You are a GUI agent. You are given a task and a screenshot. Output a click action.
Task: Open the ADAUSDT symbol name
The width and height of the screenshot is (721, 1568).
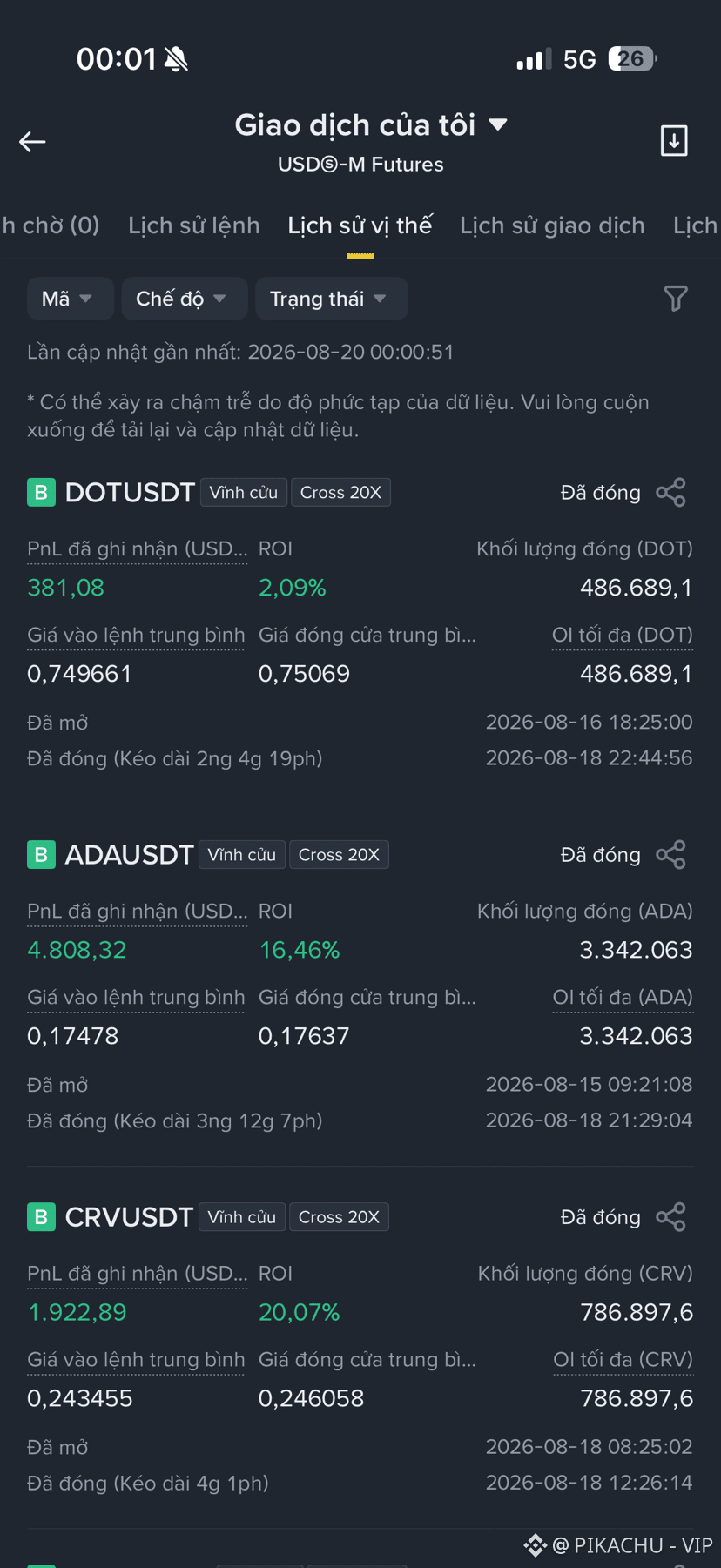click(x=129, y=854)
